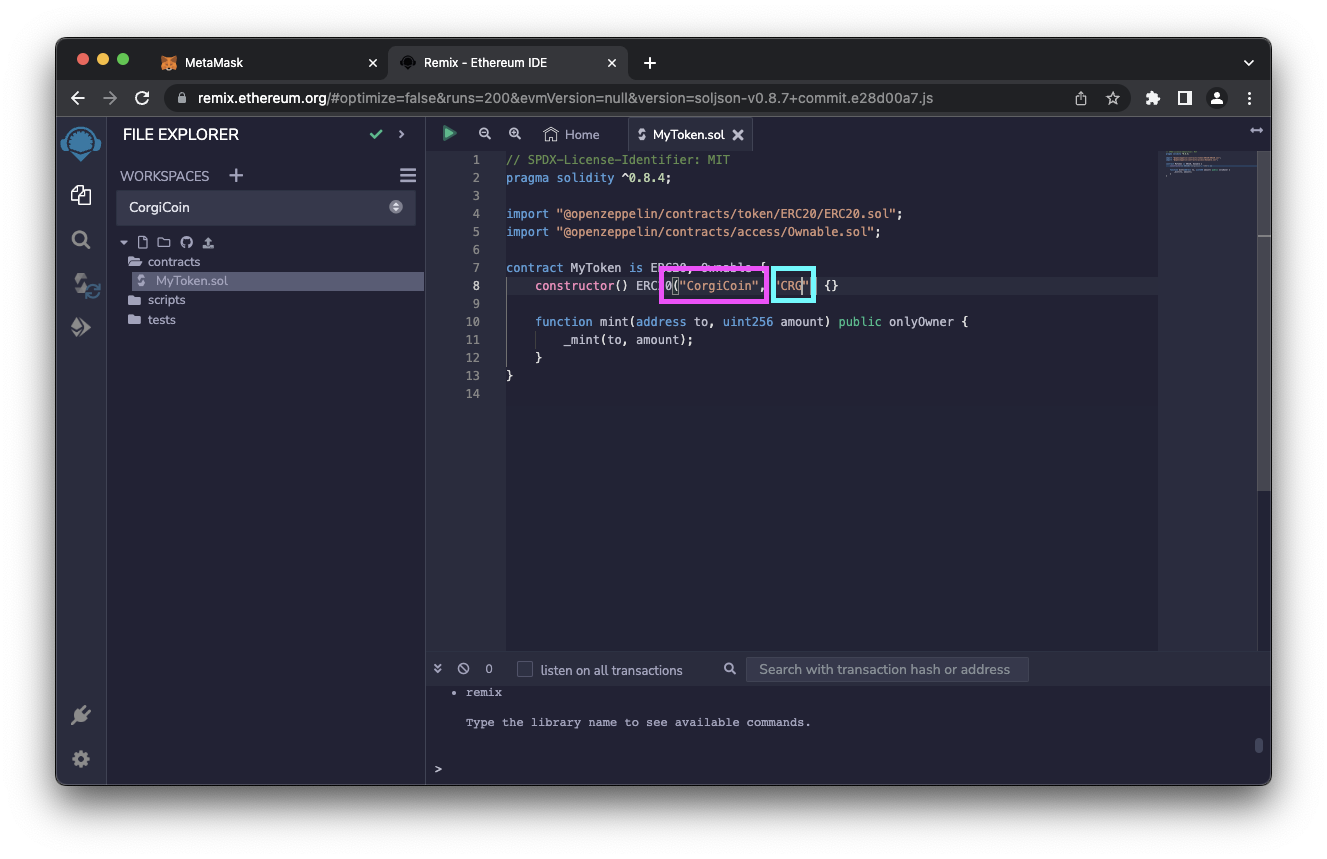This screenshot has width=1327, height=859.
Task: Zoom in the editor font
Action: (x=515, y=133)
